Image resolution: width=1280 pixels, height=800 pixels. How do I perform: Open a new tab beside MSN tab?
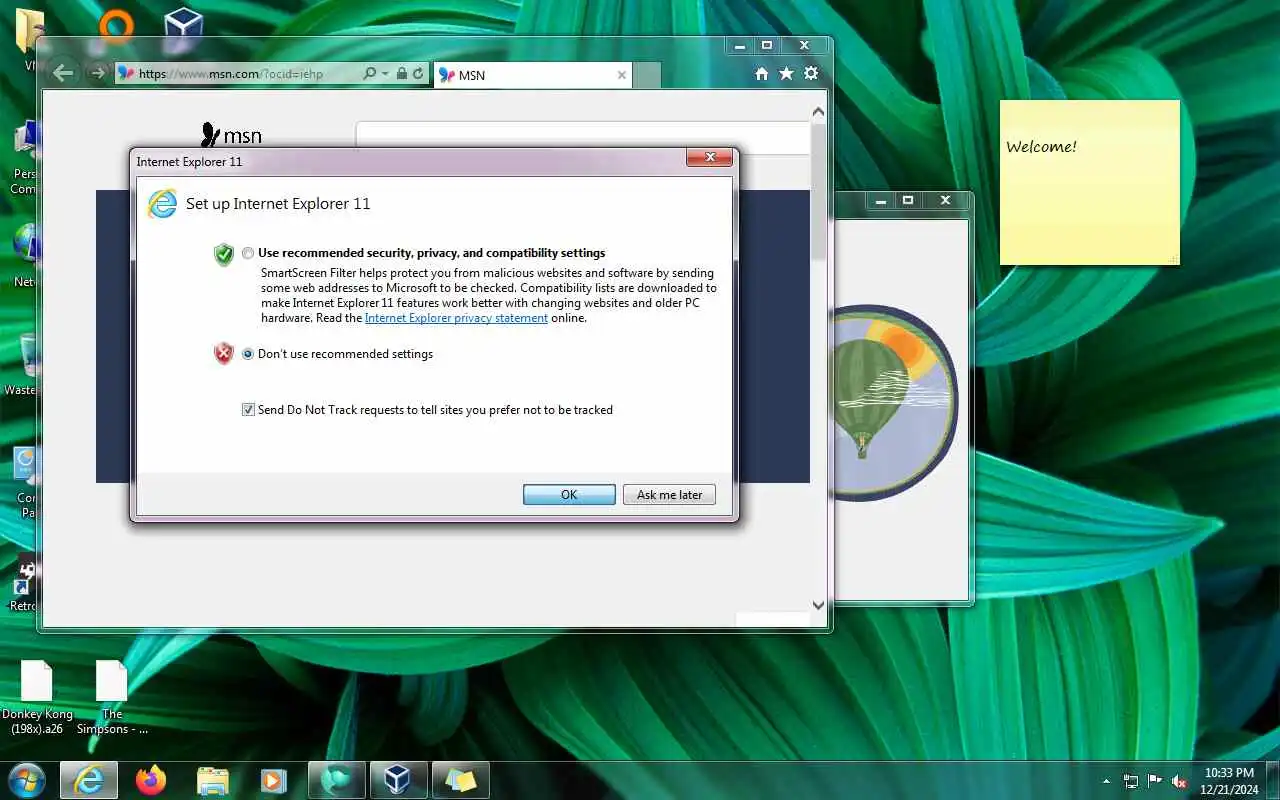pyautogui.click(x=647, y=75)
